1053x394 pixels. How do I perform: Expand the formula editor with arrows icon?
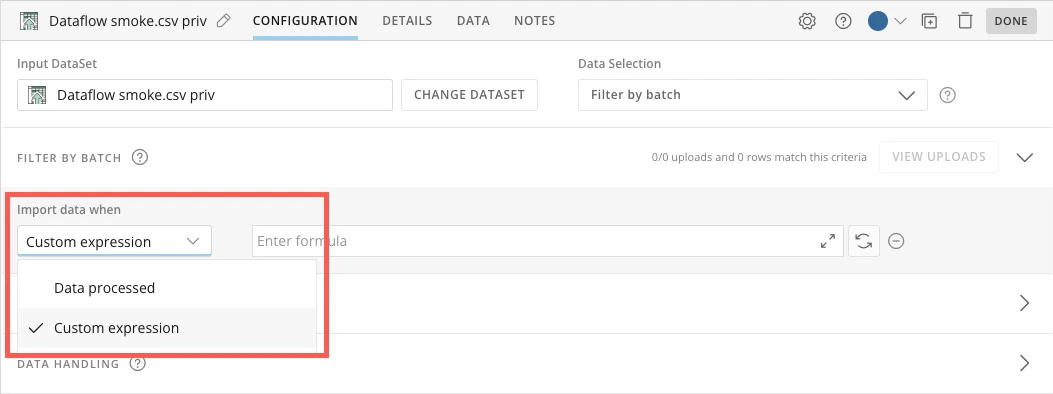click(828, 241)
